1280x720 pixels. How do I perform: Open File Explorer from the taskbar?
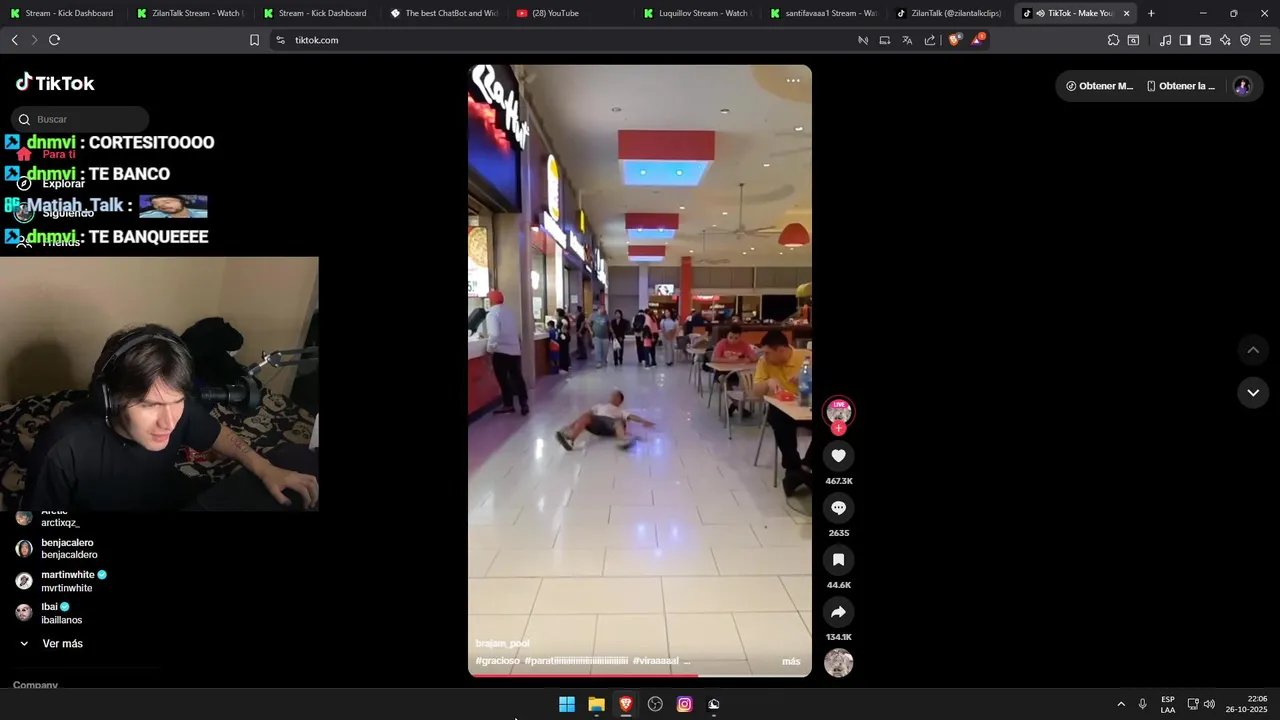(596, 704)
